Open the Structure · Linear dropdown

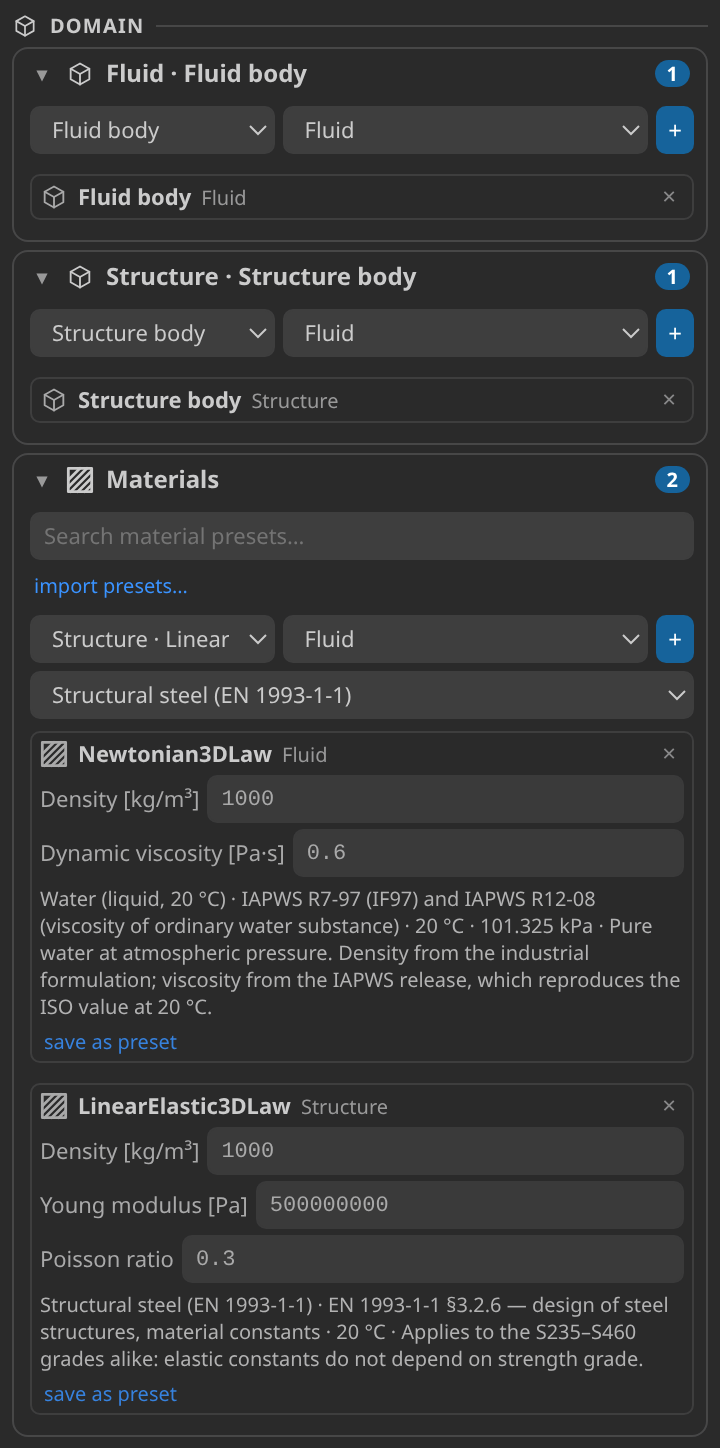point(152,640)
